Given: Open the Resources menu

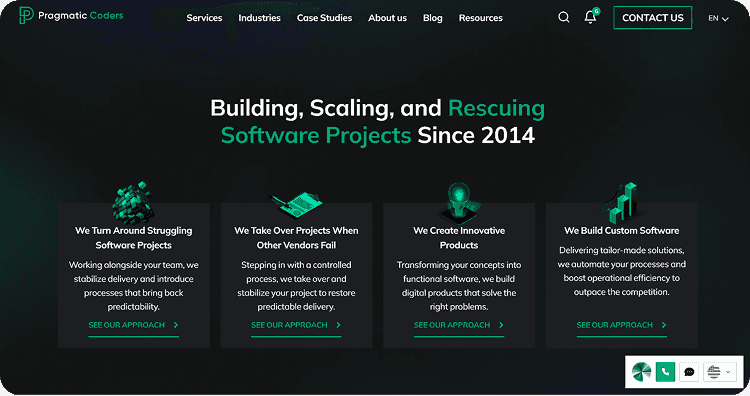Looking at the screenshot, I should (x=481, y=18).
